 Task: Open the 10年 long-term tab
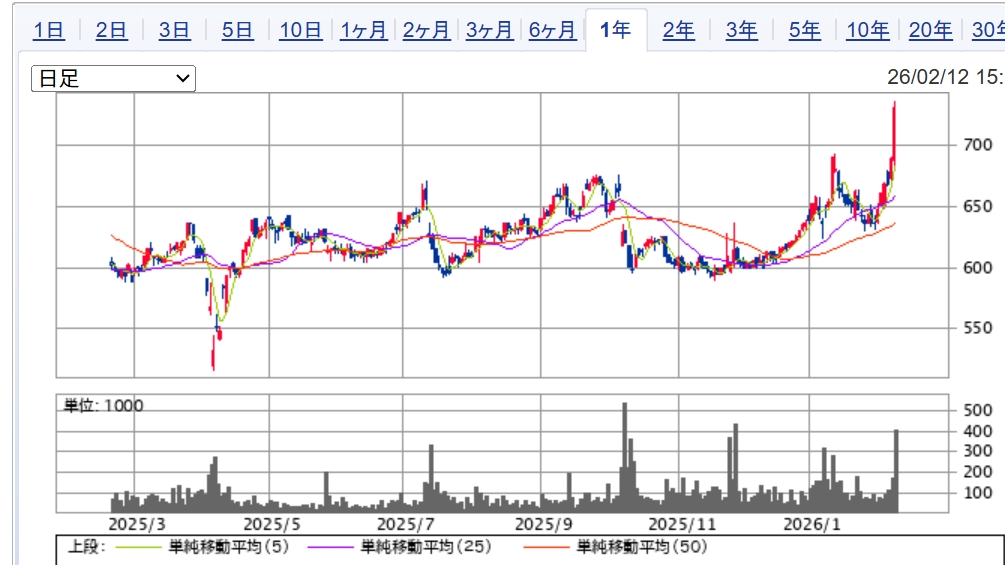[x=867, y=31]
